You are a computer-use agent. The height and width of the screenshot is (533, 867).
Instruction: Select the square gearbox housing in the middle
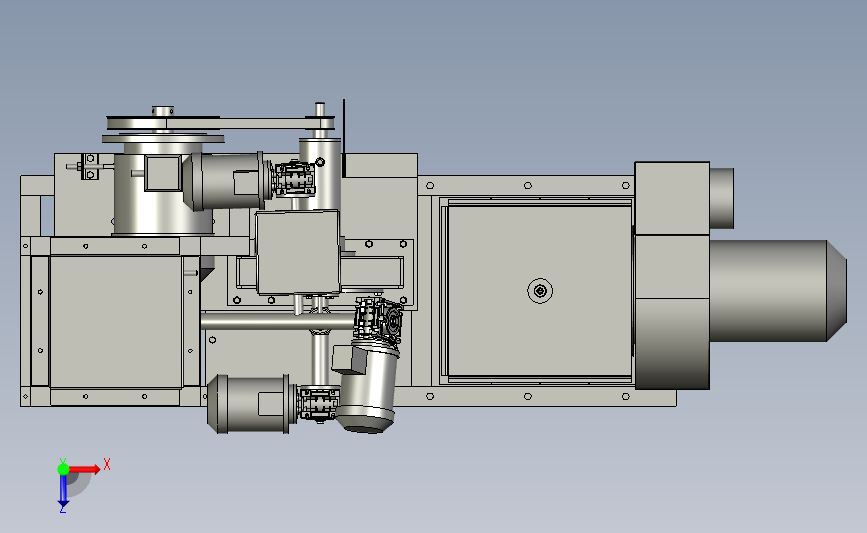pos(297,252)
